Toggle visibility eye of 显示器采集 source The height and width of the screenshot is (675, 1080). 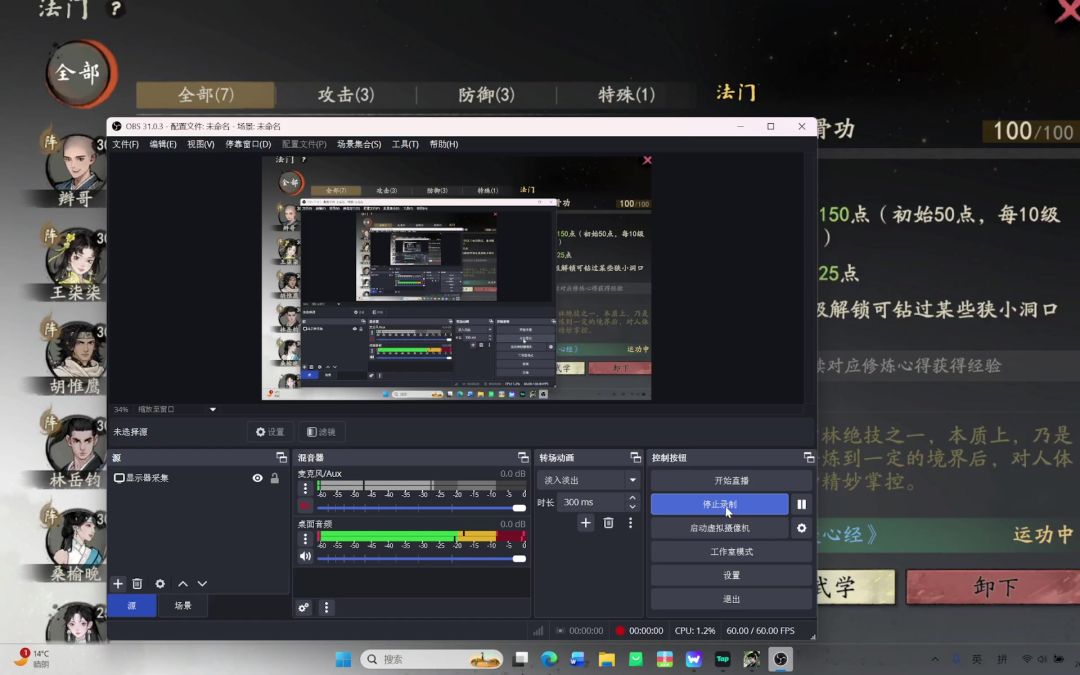pyautogui.click(x=257, y=479)
